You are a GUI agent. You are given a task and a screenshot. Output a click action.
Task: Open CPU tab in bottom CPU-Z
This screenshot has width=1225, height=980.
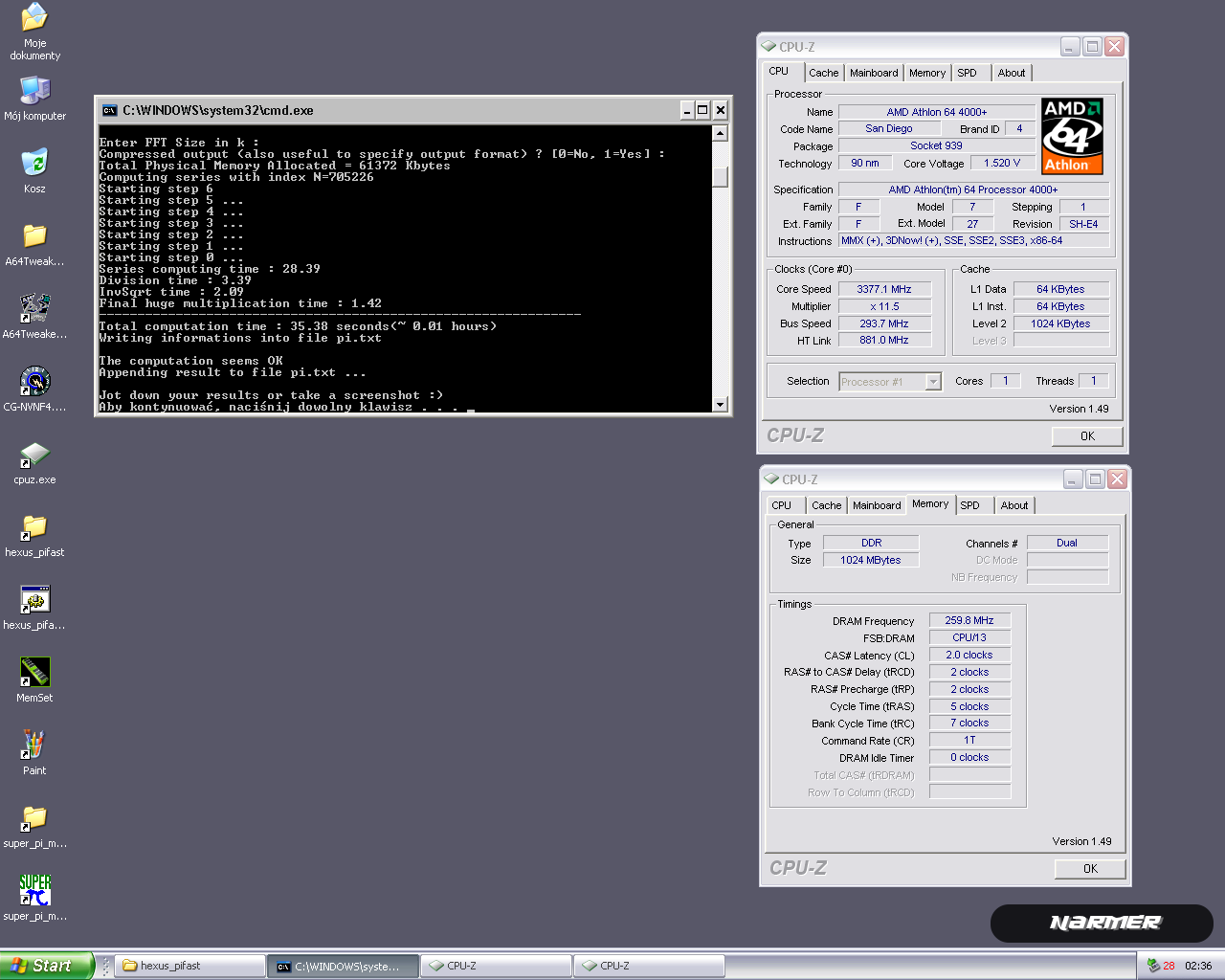tap(782, 505)
